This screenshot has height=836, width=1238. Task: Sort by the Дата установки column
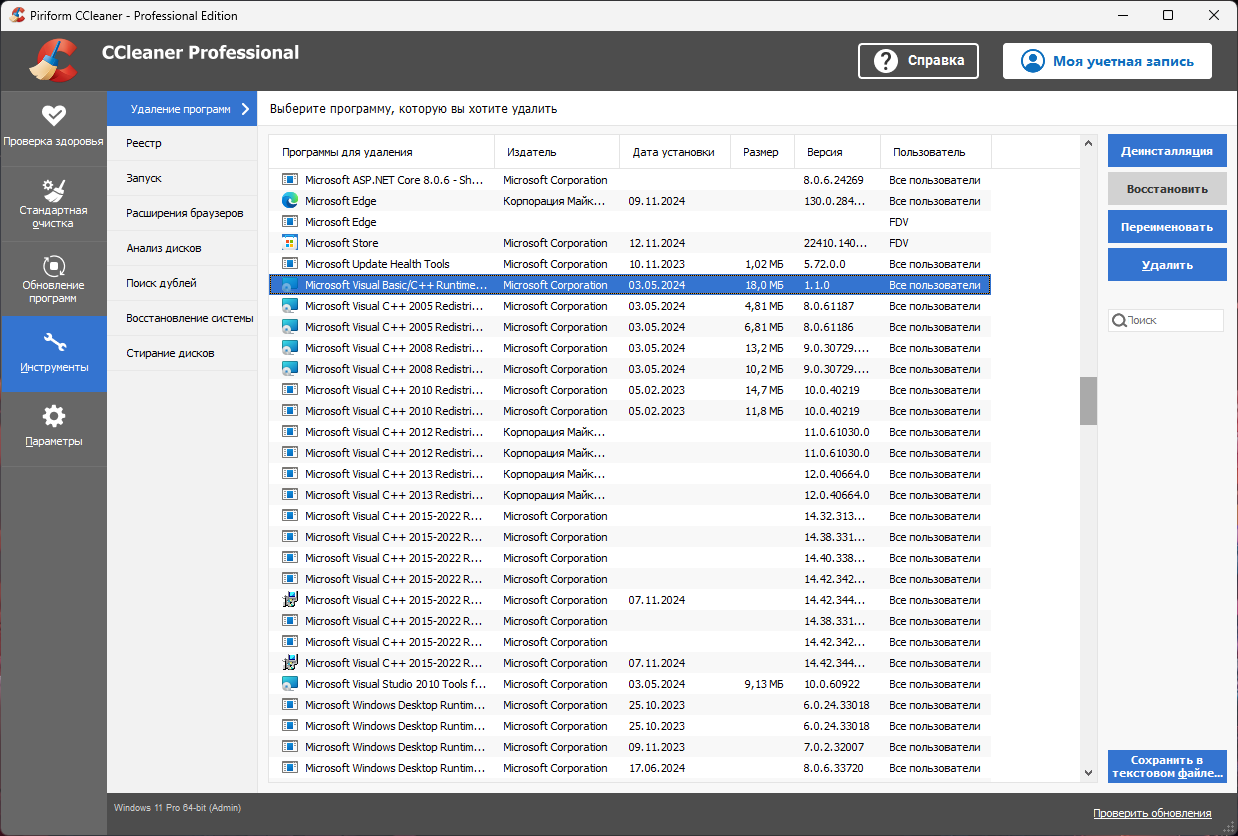pos(675,152)
